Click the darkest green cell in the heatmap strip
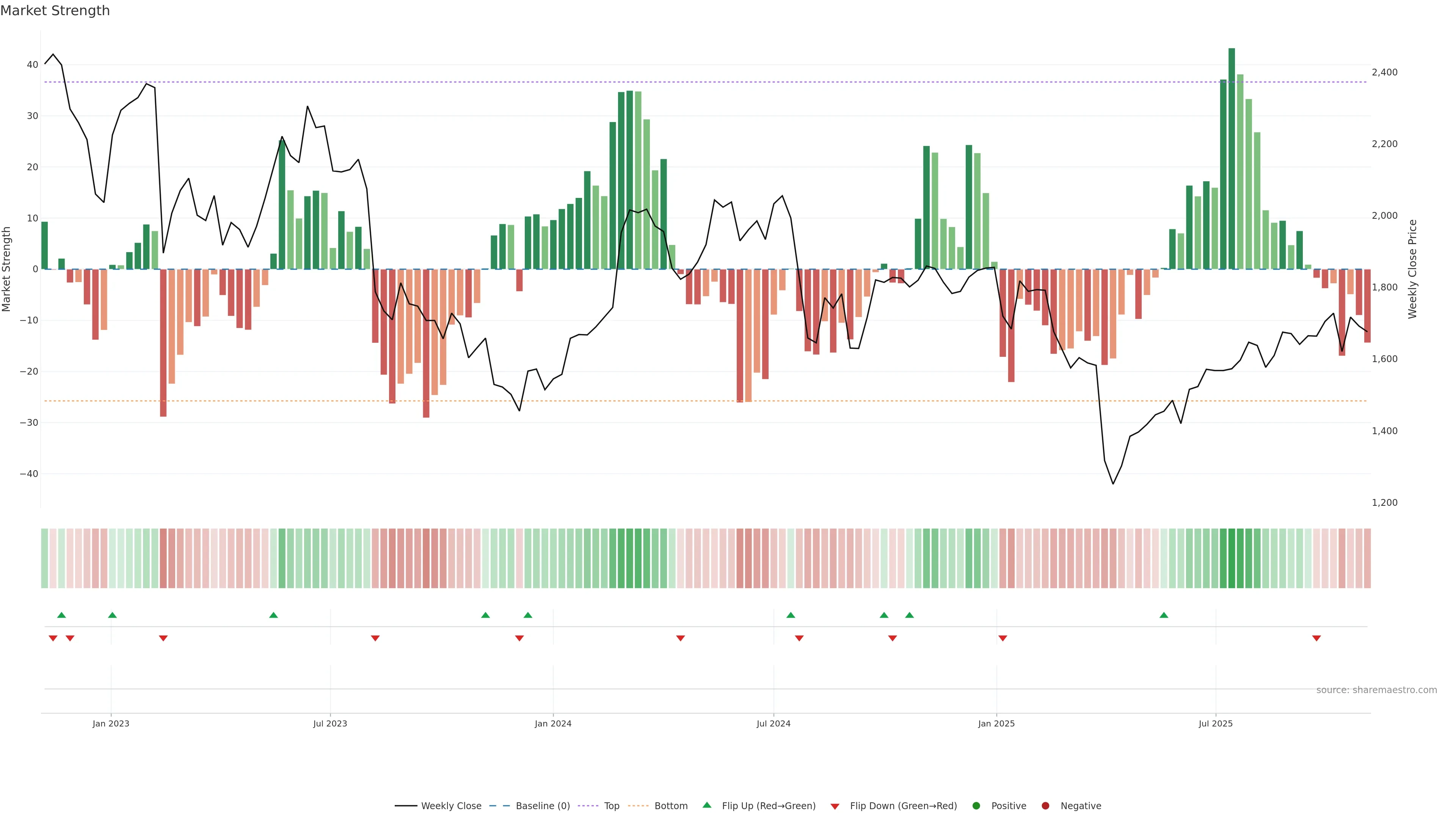This screenshot has height=819, width=1456. (x=1232, y=559)
